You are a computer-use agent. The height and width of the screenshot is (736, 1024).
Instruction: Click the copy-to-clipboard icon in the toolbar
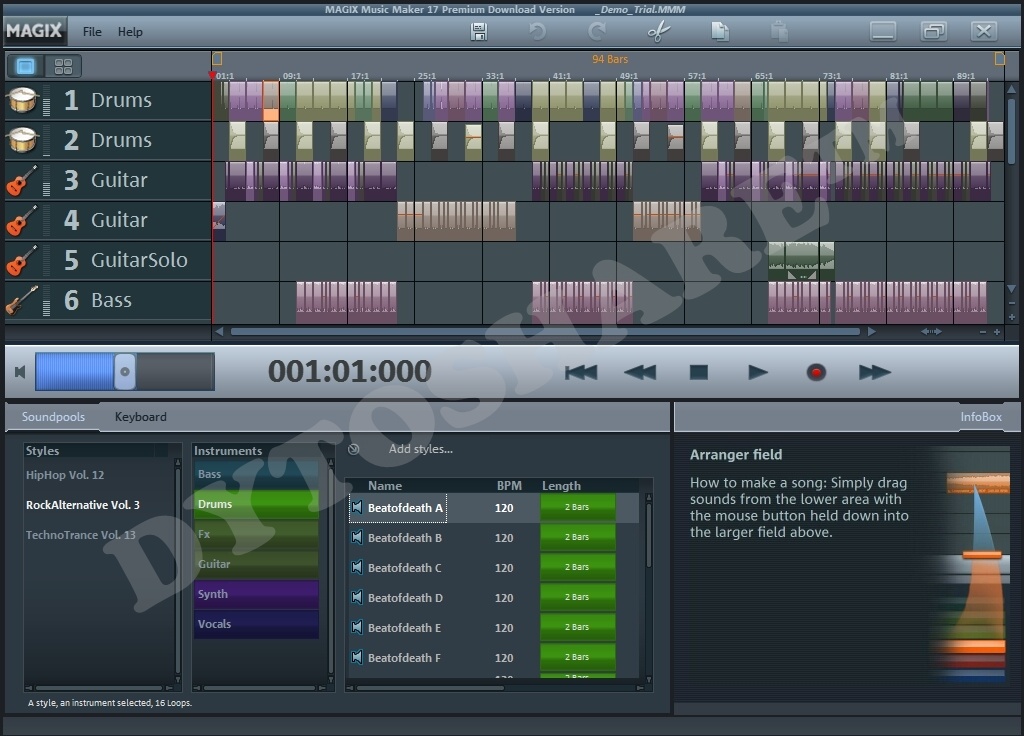719,31
